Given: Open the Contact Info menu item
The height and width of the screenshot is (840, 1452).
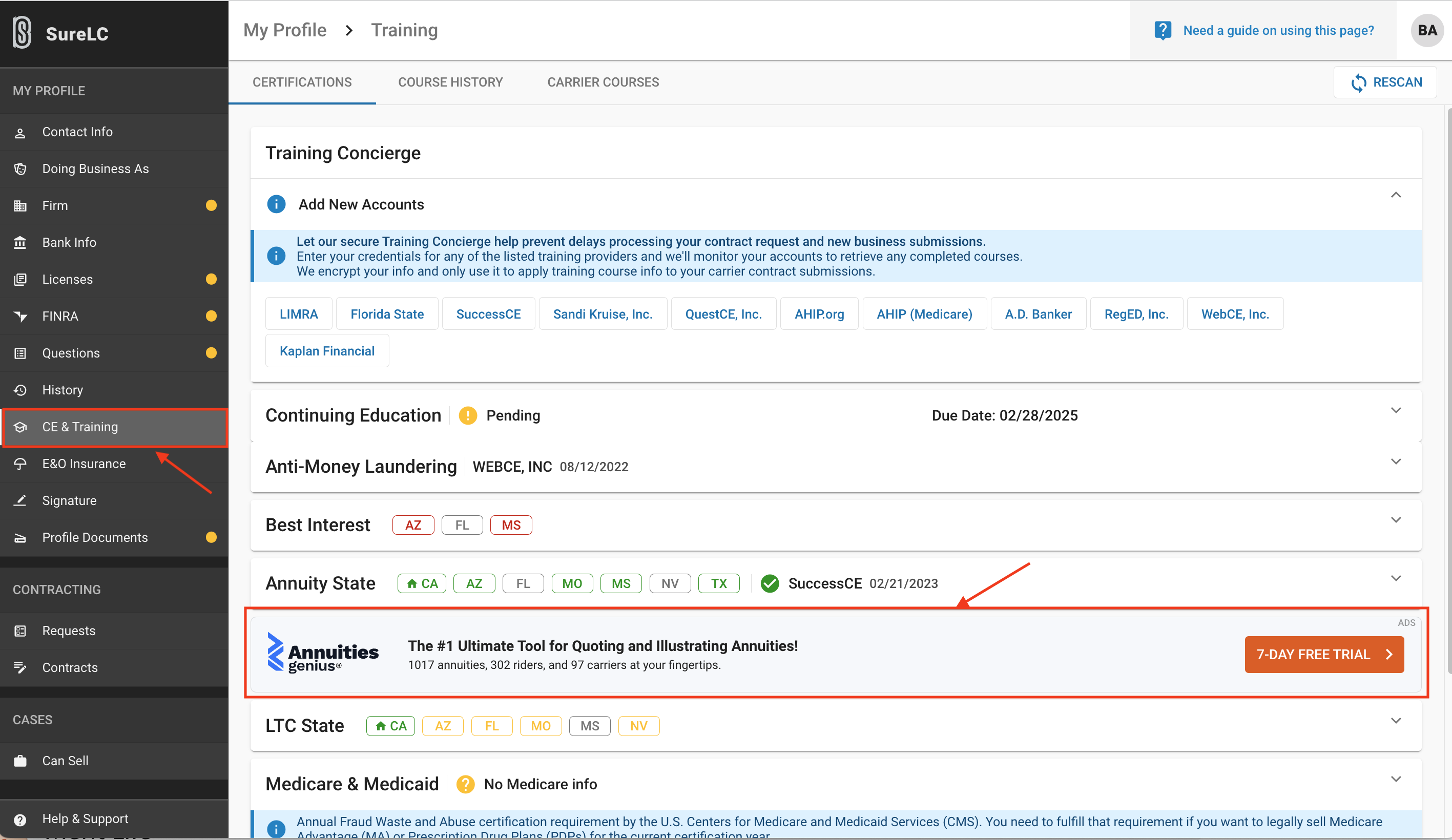Looking at the screenshot, I should (x=114, y=133).
